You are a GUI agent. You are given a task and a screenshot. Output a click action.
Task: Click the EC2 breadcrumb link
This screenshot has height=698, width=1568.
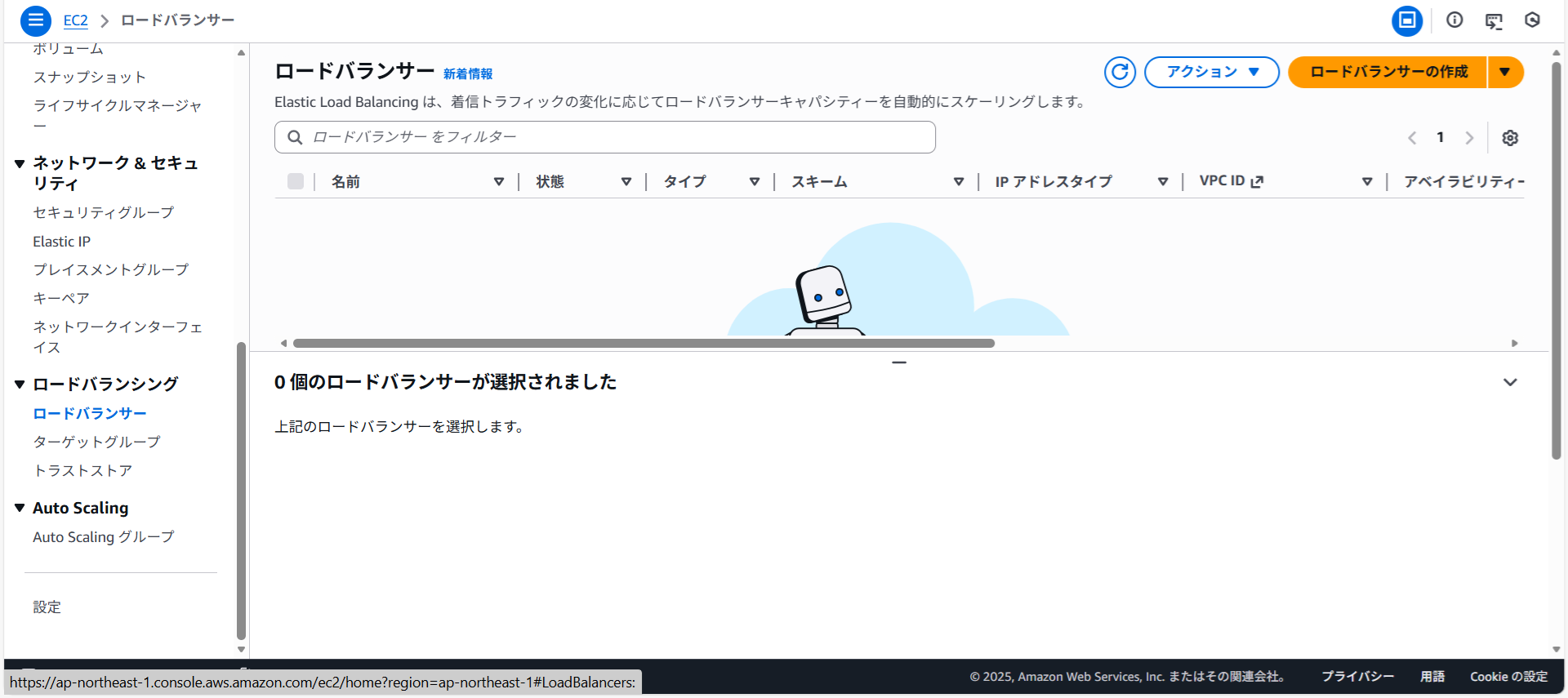[75, 20]
